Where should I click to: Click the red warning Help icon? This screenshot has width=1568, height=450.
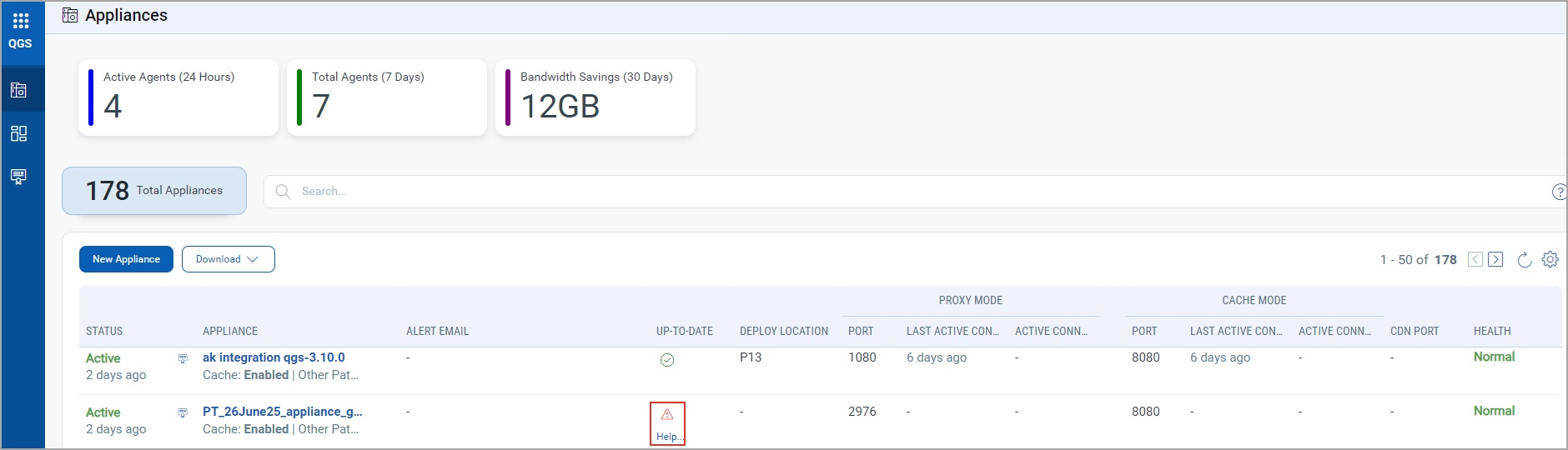[x=667, y=415]
